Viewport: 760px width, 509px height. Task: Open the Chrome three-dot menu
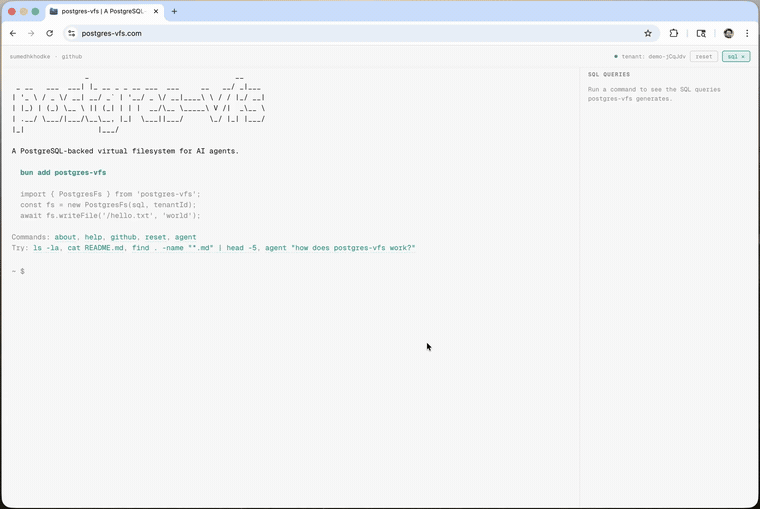click(x=747, y=33)
